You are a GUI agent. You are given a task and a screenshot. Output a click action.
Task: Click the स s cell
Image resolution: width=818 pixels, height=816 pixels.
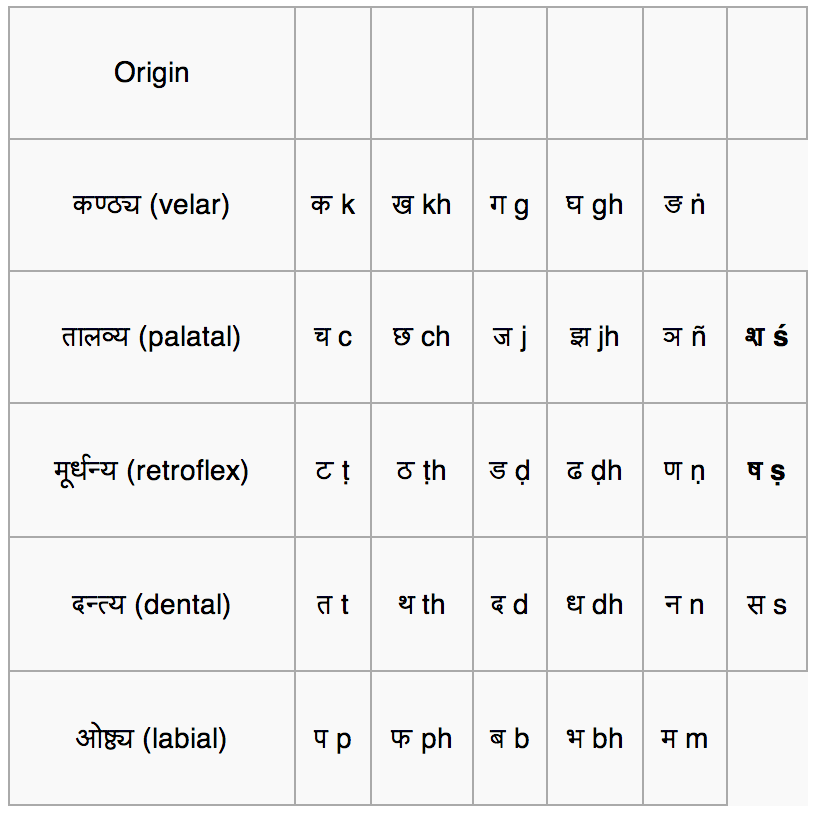pos(767,604)
